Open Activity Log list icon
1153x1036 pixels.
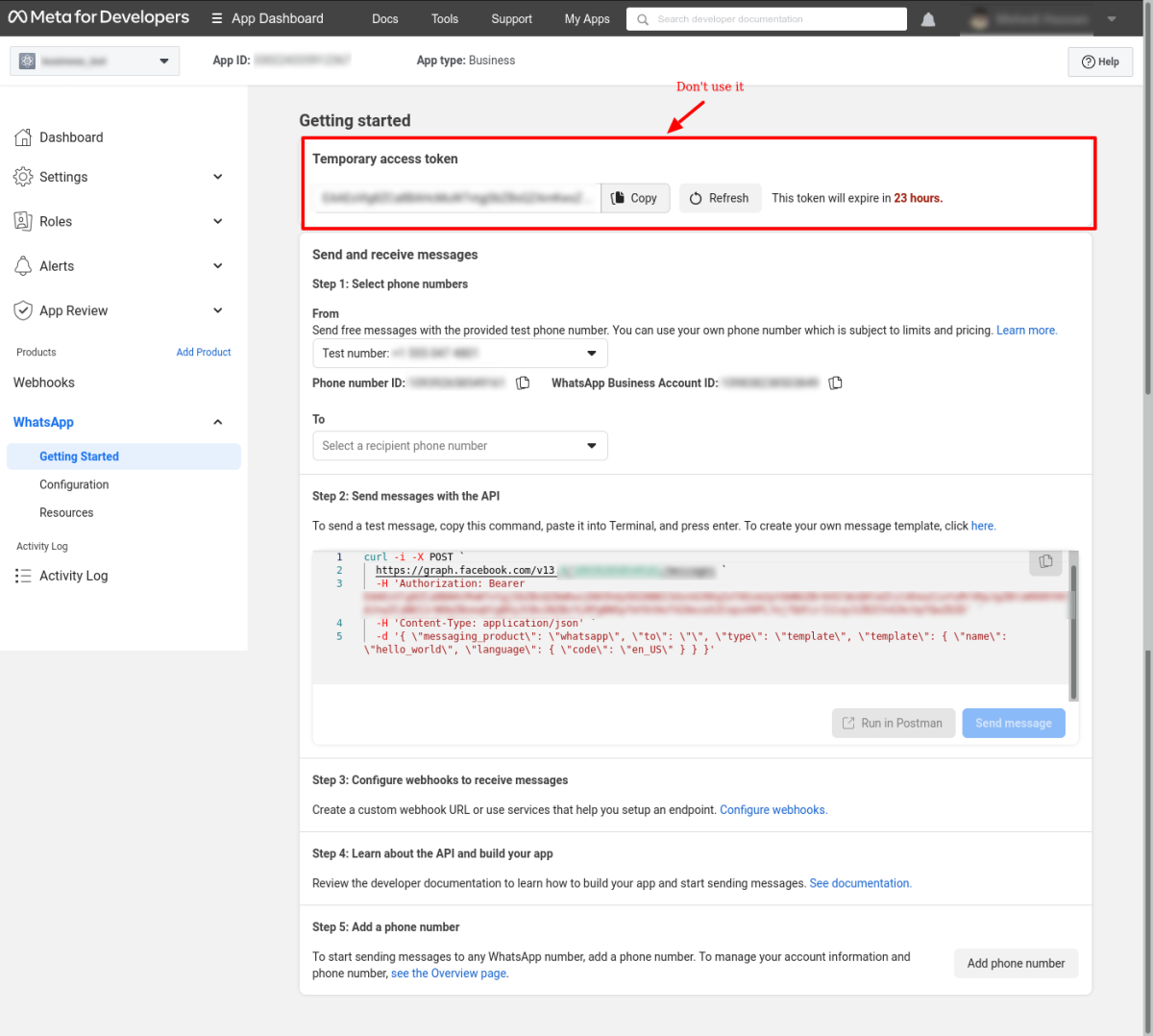[x=23, y=576]
